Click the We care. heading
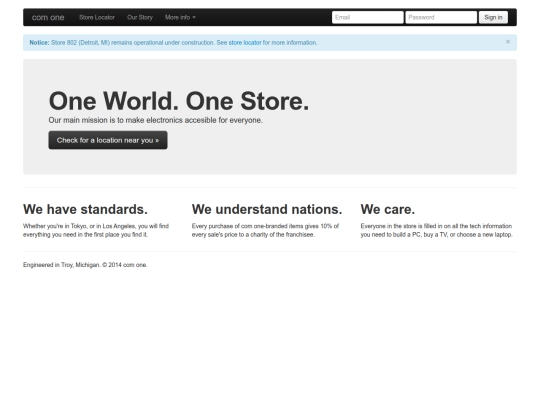Viewport: 540px width, 405px height. pos(388,209)
